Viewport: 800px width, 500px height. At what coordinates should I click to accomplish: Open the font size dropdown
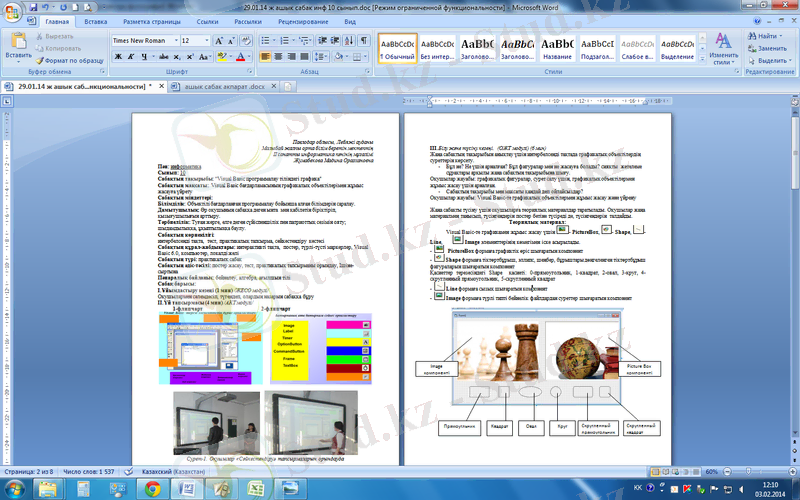(206, 40)
